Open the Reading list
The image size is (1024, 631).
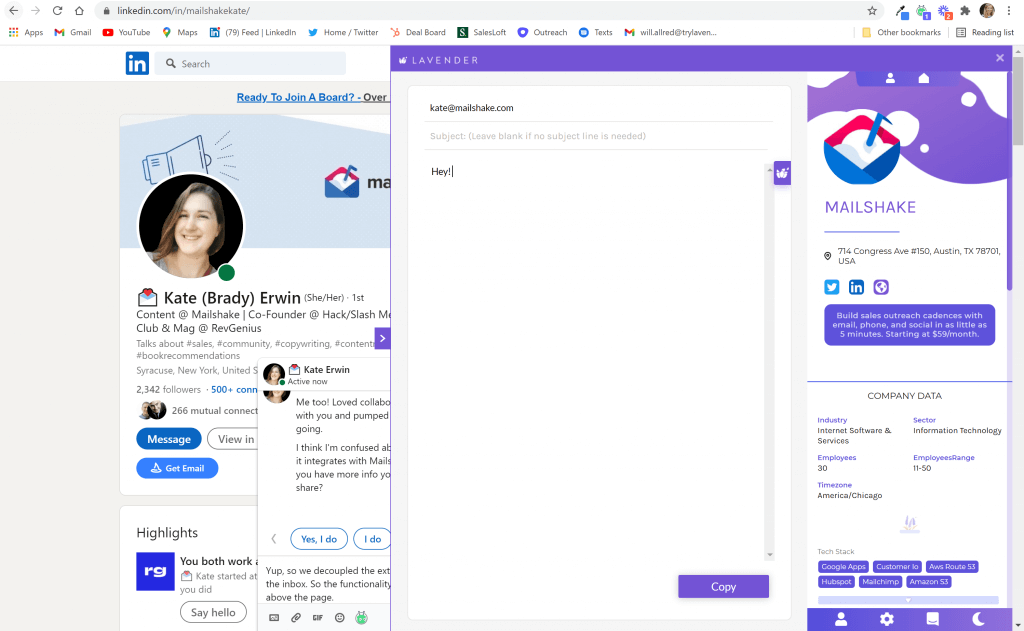985,32
